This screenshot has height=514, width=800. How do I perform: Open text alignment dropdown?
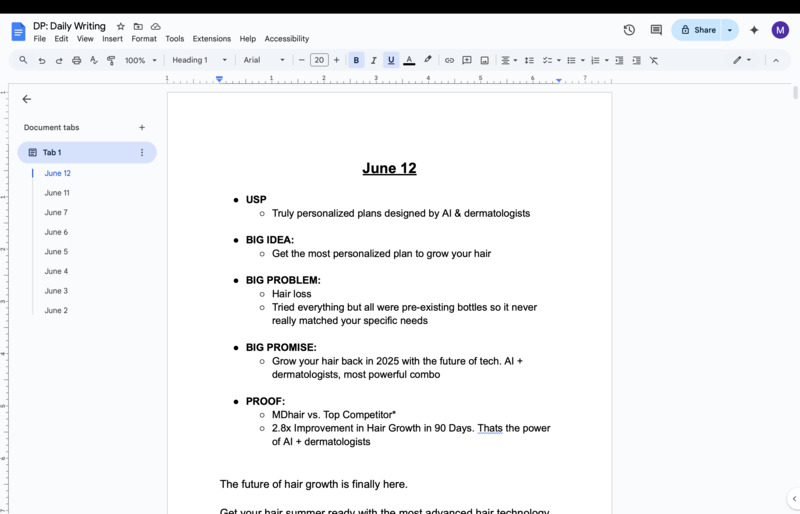coord(509,60)
